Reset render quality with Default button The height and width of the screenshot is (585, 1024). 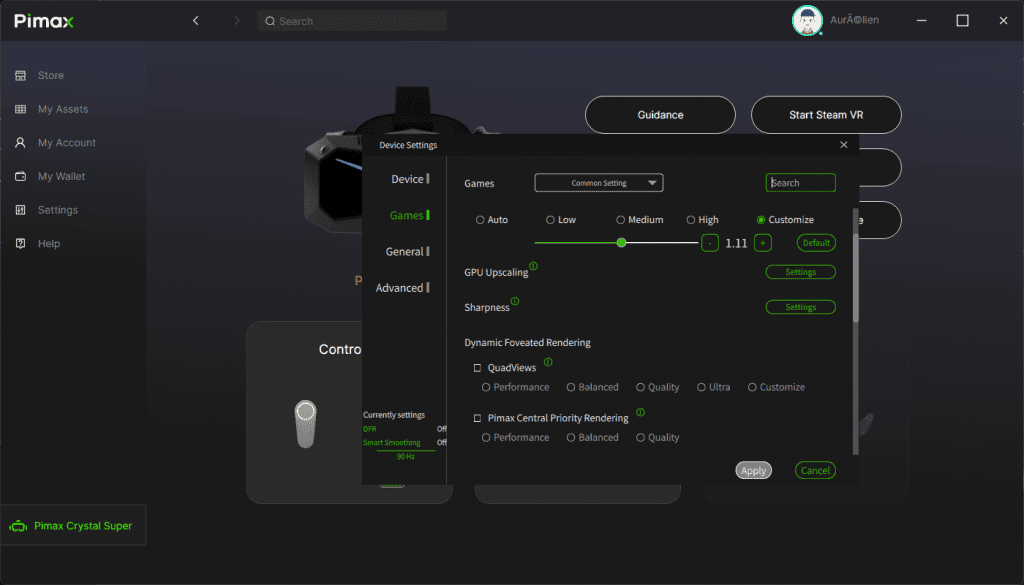(x=816, y=243)
